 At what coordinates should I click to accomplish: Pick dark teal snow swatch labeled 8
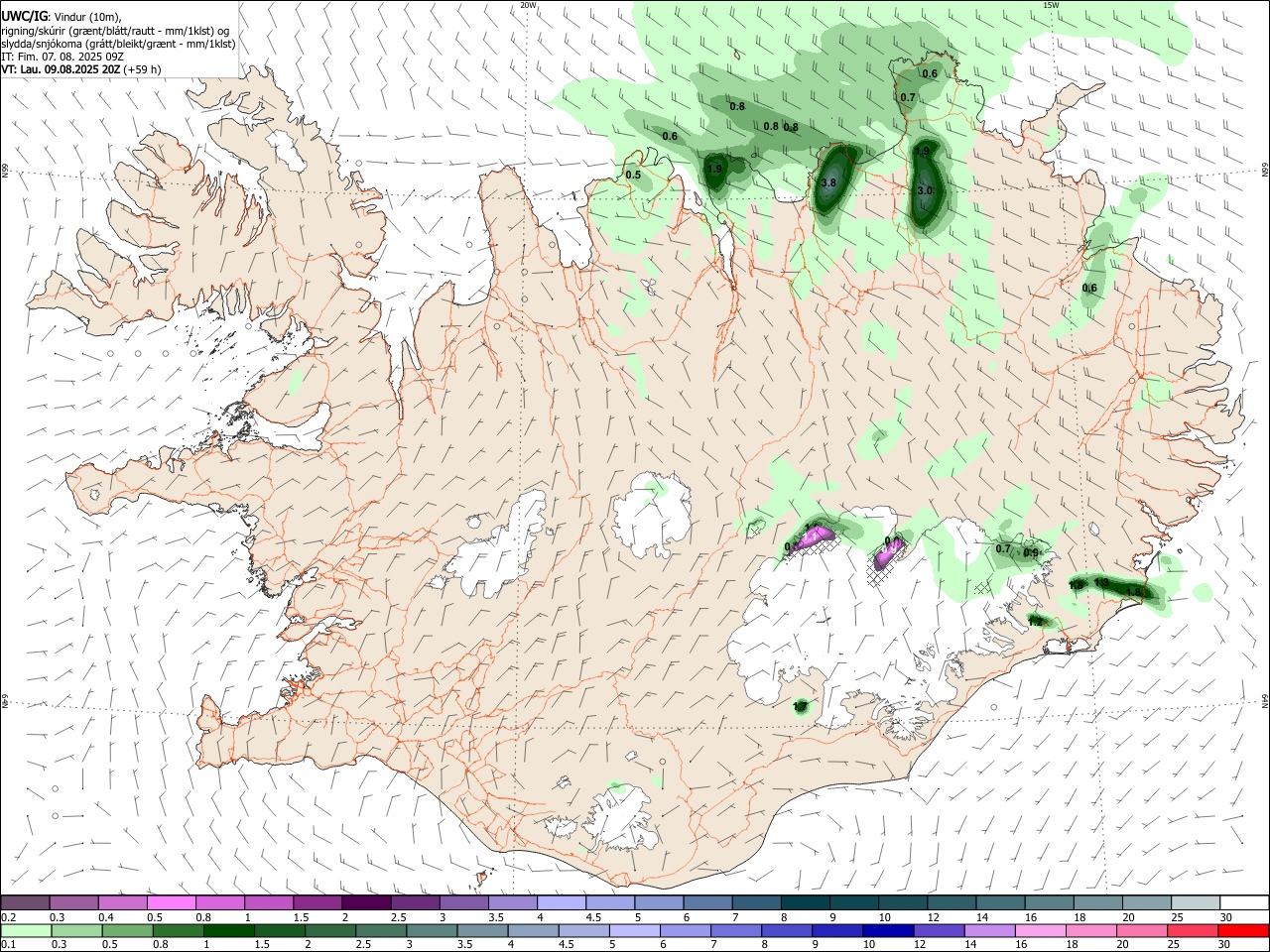(805, 903)
